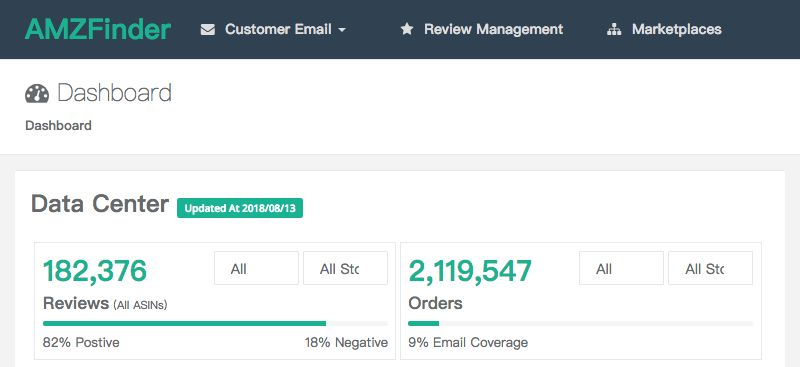Click the 2,119,547 orders count

(470, 271)
